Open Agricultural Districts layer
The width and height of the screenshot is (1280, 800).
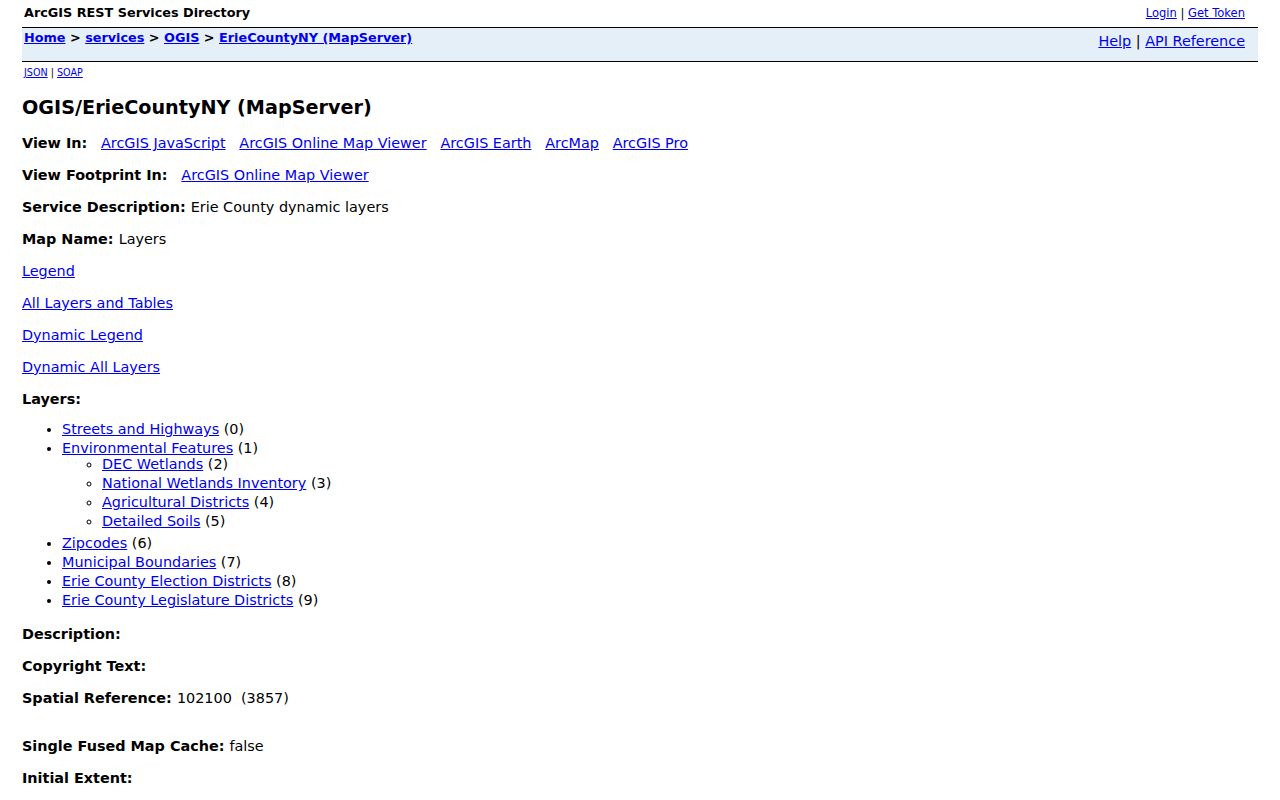[x=175, y=502]
